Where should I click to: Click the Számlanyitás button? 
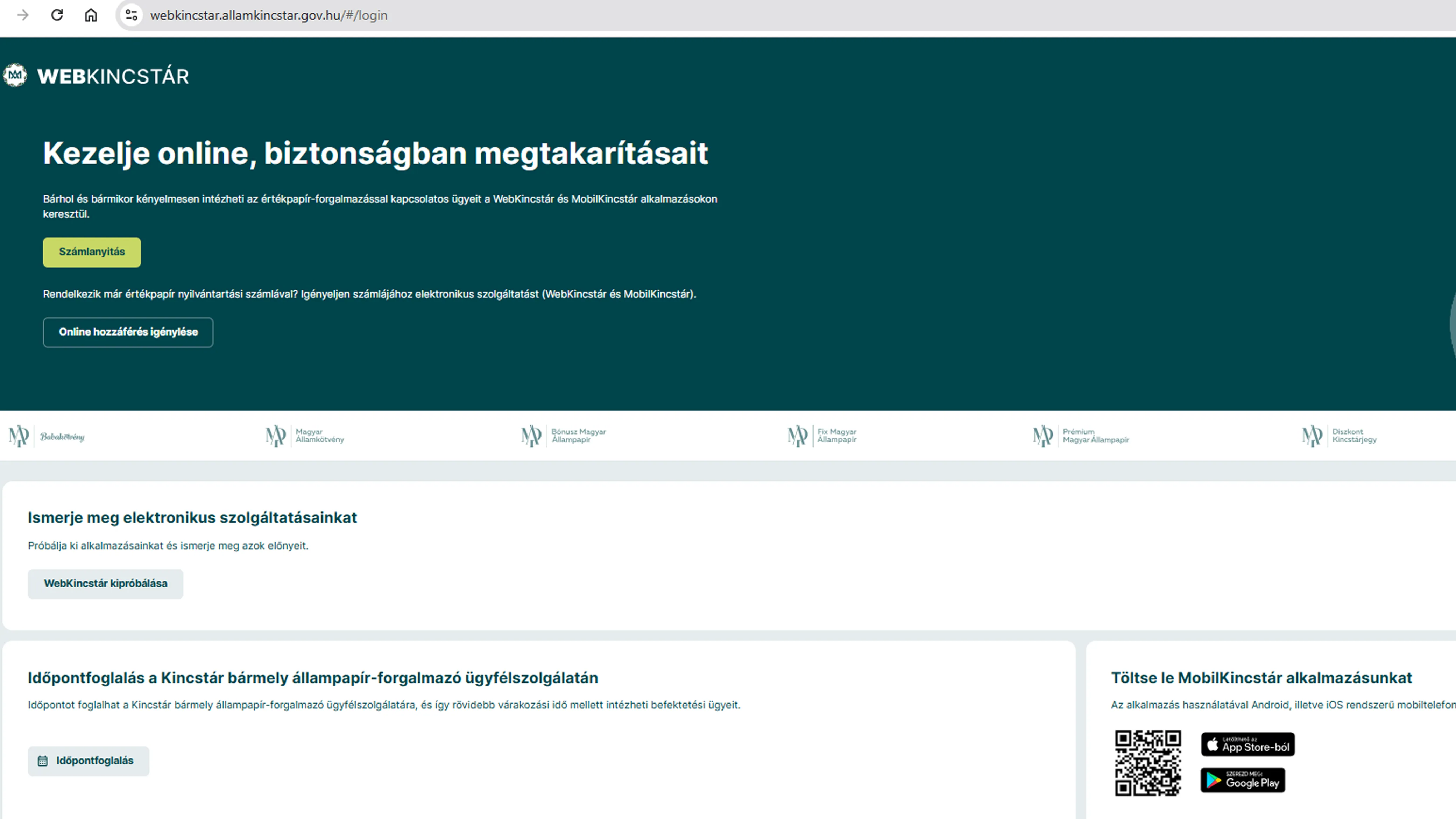(x=92, y=252)
